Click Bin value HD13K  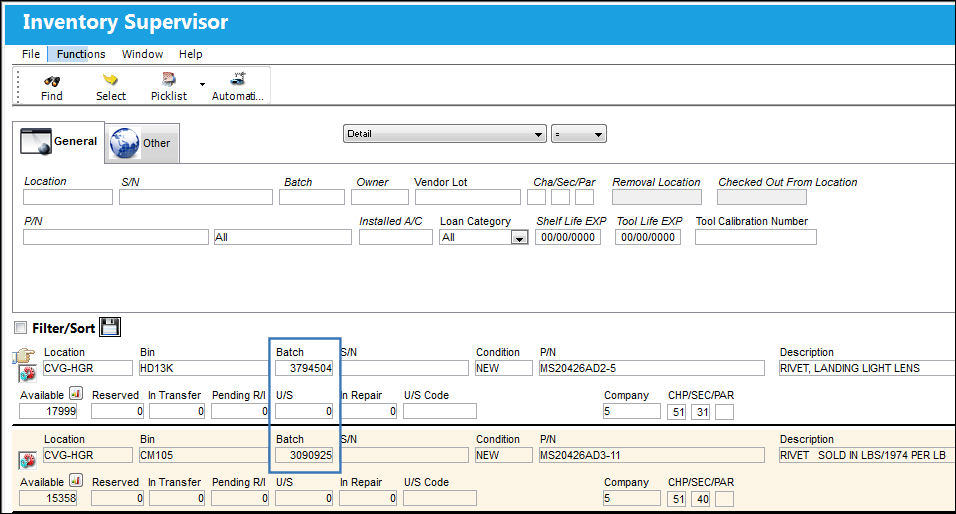(x=203, y=368)
